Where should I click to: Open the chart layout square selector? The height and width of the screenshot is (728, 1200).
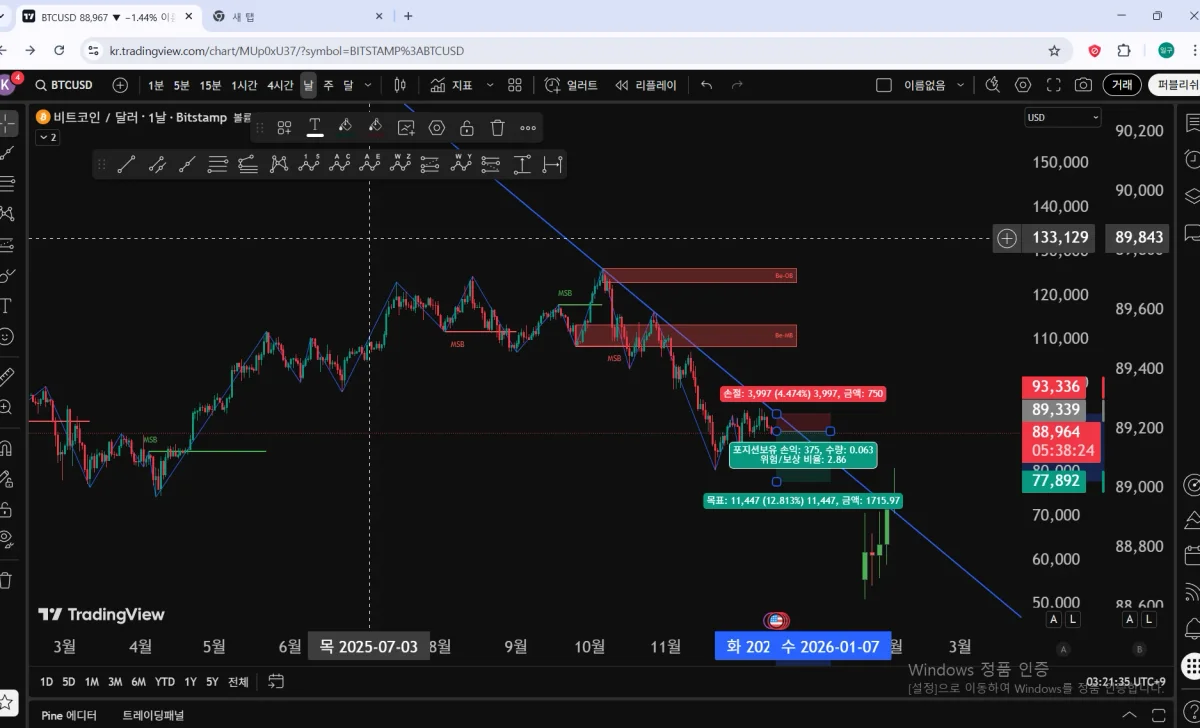click(x=883, y=85)
